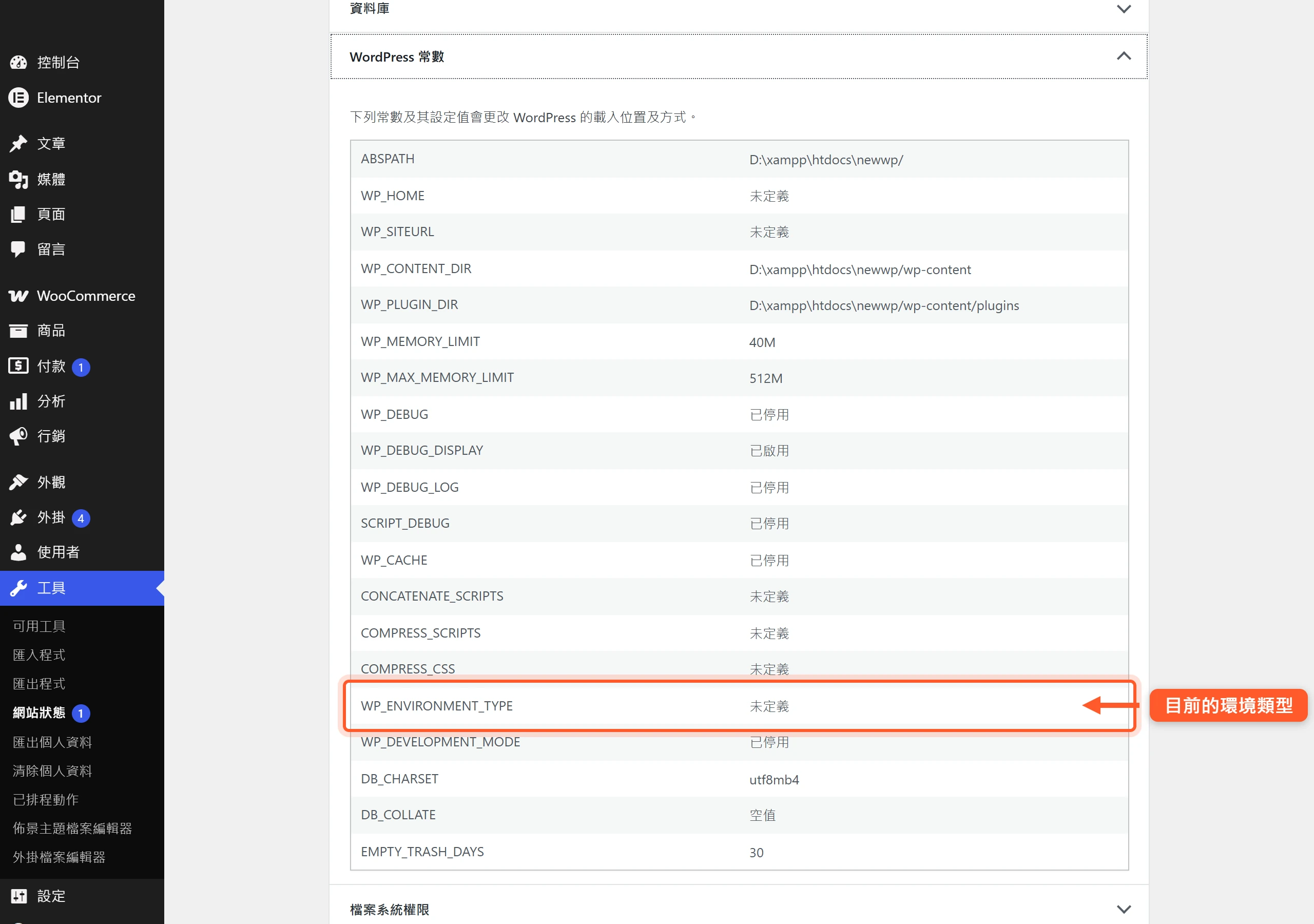Click the D:\xampp\htdocs\newwp/ path value
Viewport: 1314px width, 924px height.
pos(826,160)
